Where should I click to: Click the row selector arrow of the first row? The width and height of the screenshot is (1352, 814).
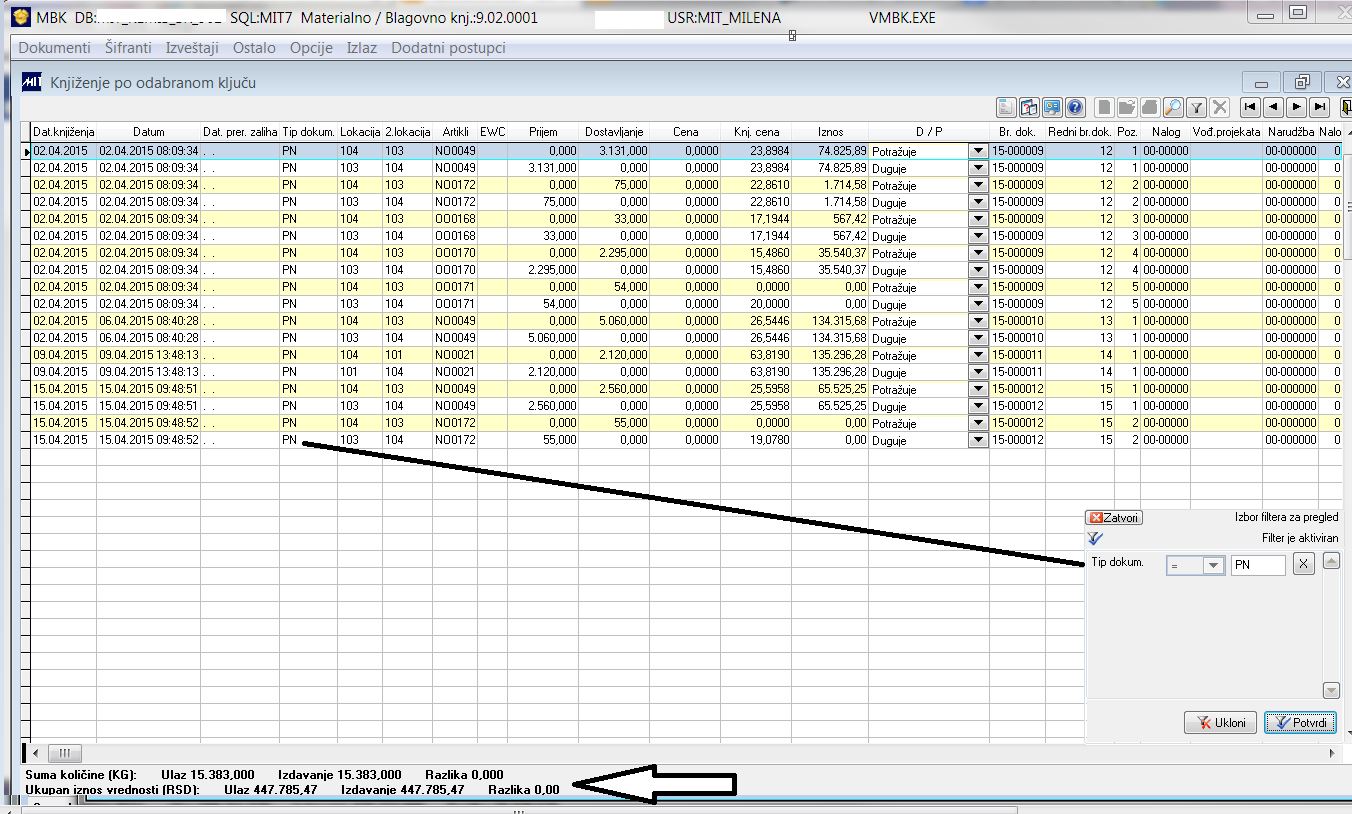pos(26,151)
